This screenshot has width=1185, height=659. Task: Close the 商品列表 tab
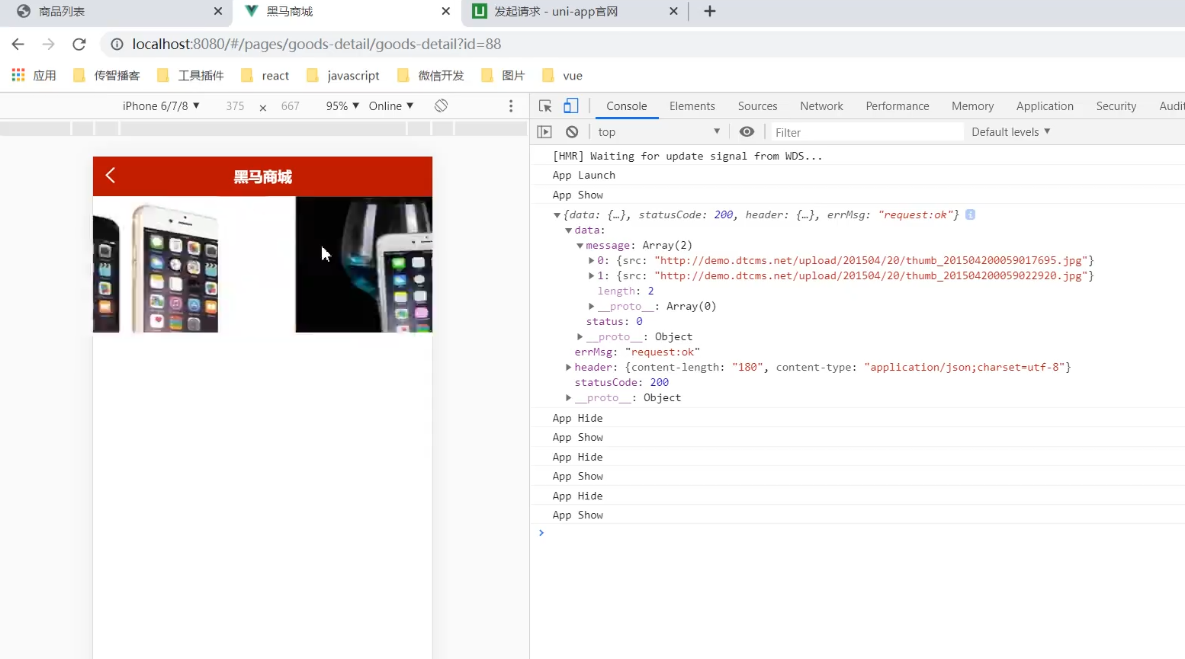[x=218, y=11]
